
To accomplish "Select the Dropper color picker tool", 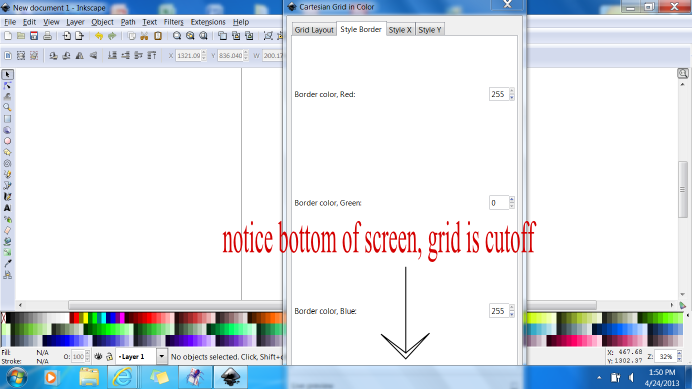I will (x=8, y=264).
